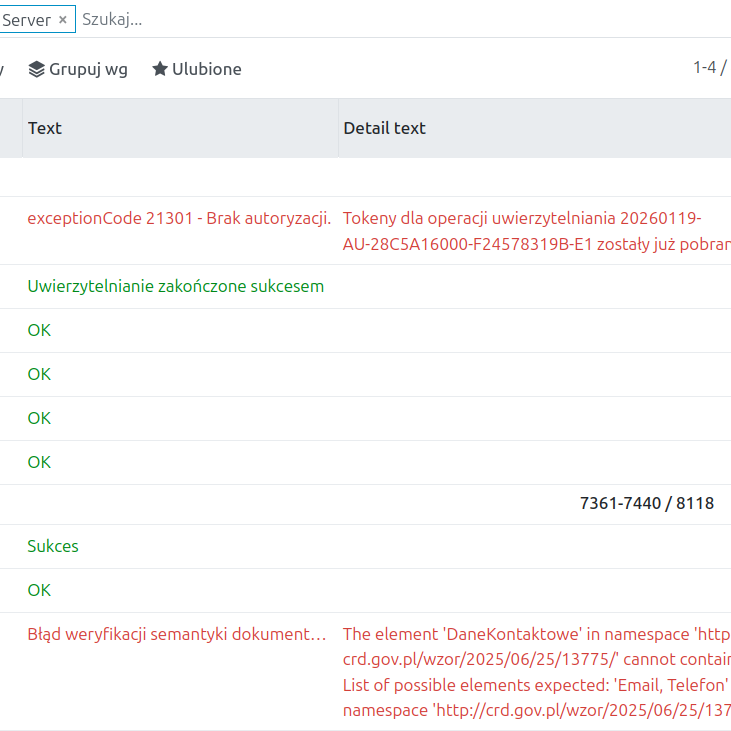The width and height of the screenshot is (731, 731).
Task: Open the OK record directly below Uwierzytelnianie row
Action: click(x=39, y=330)
